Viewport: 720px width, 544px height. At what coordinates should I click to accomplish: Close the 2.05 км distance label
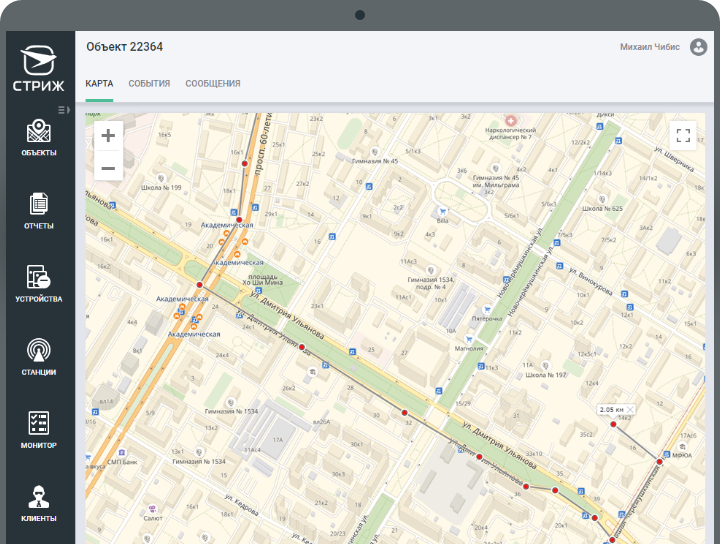[x=630, y=410]
